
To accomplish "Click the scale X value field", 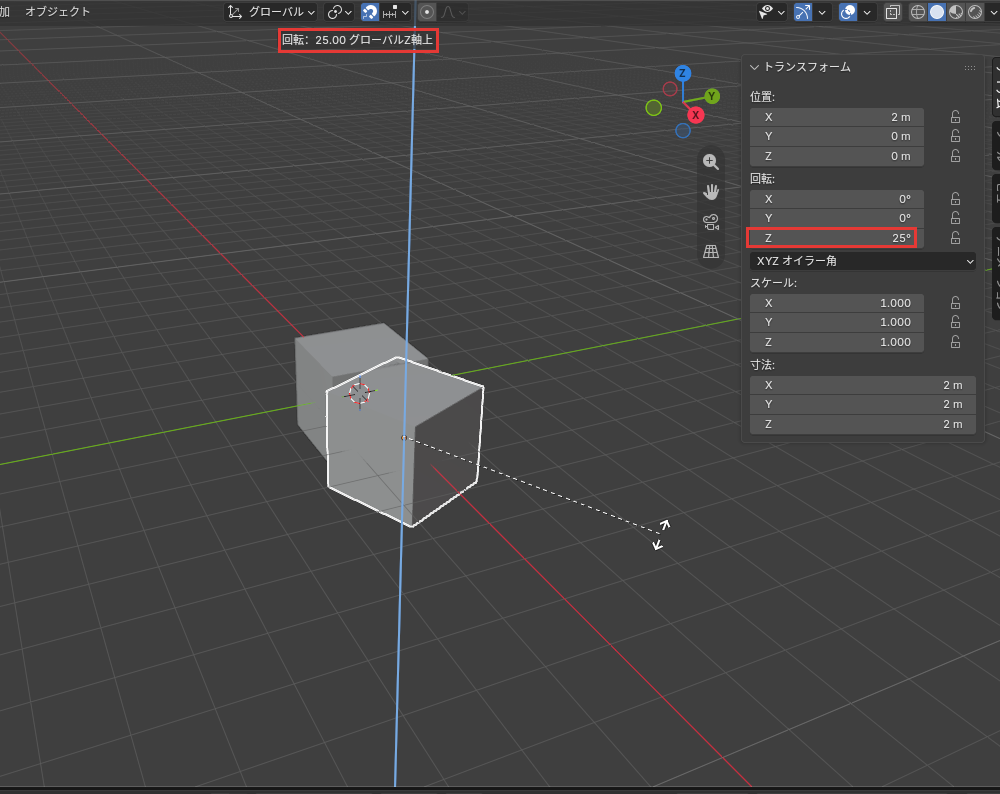I will click(x=837, y=303).
